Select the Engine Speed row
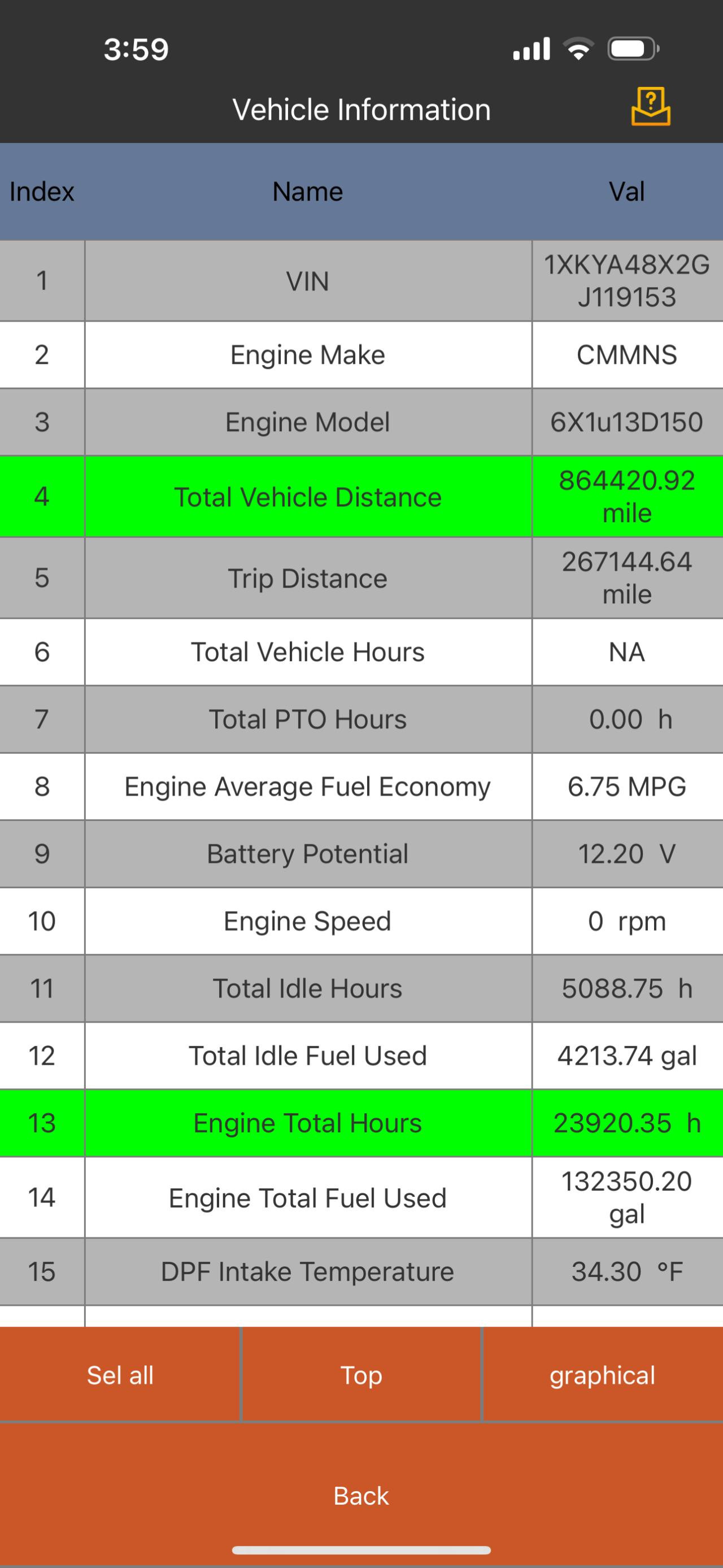The height and width of the screenshot is (1568, 723). click(x=308, y=921)
